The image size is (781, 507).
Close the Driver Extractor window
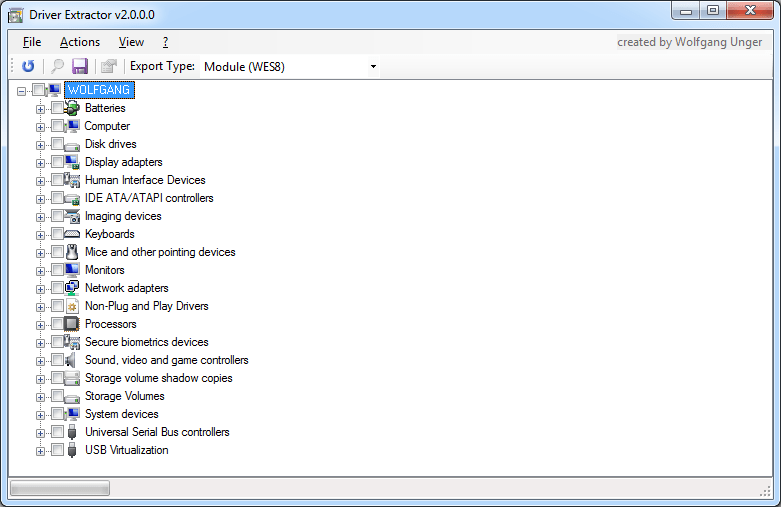click(750, 11)
